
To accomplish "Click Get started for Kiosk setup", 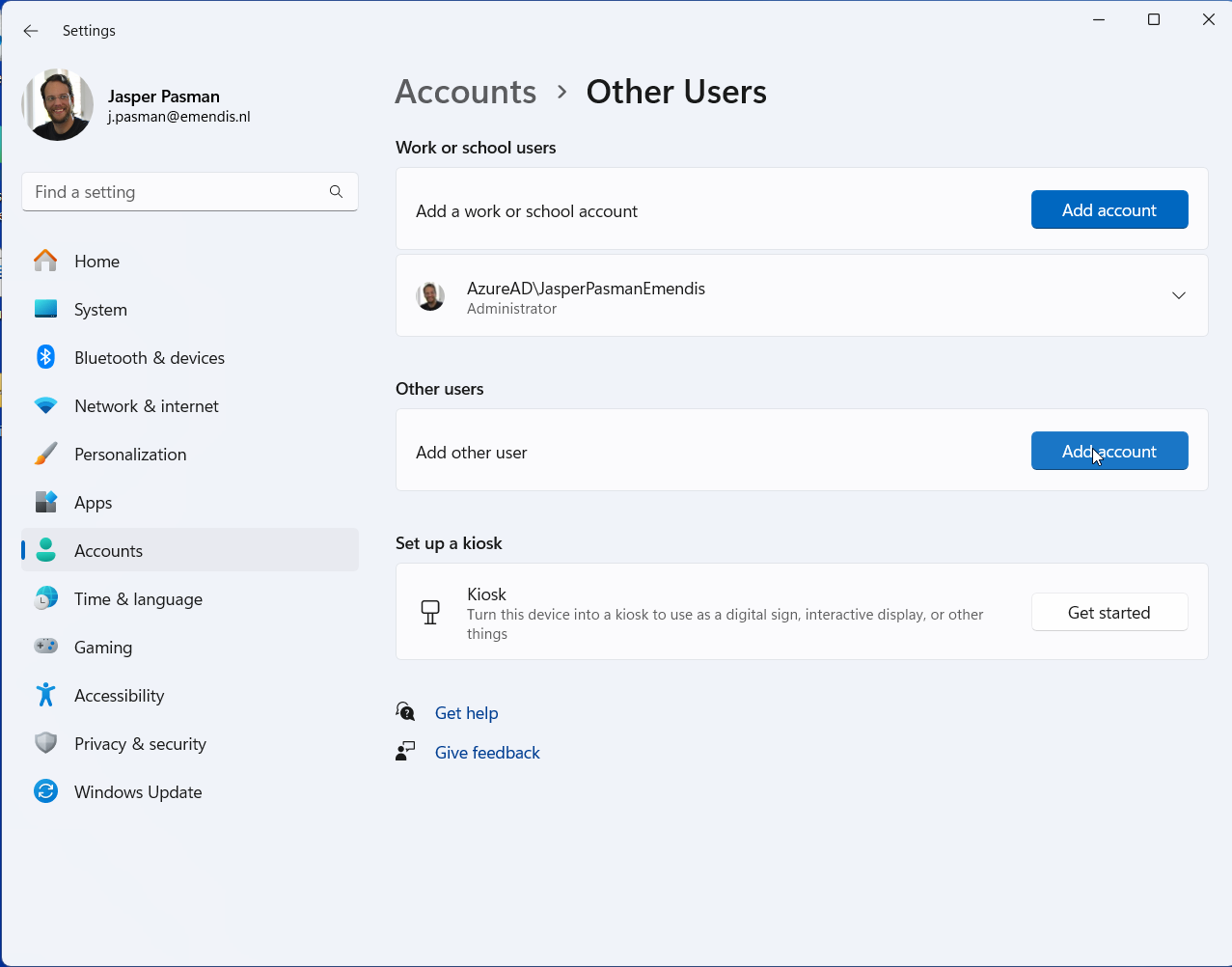I will pos(1109,612).
